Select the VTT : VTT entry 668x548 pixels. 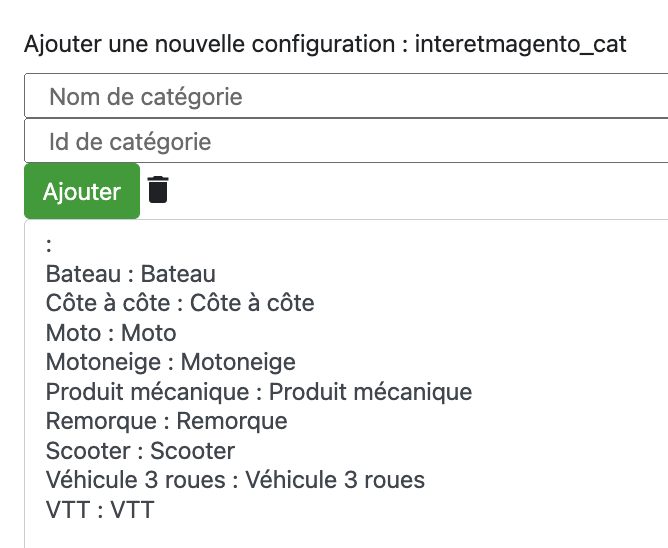pos(100,509)
